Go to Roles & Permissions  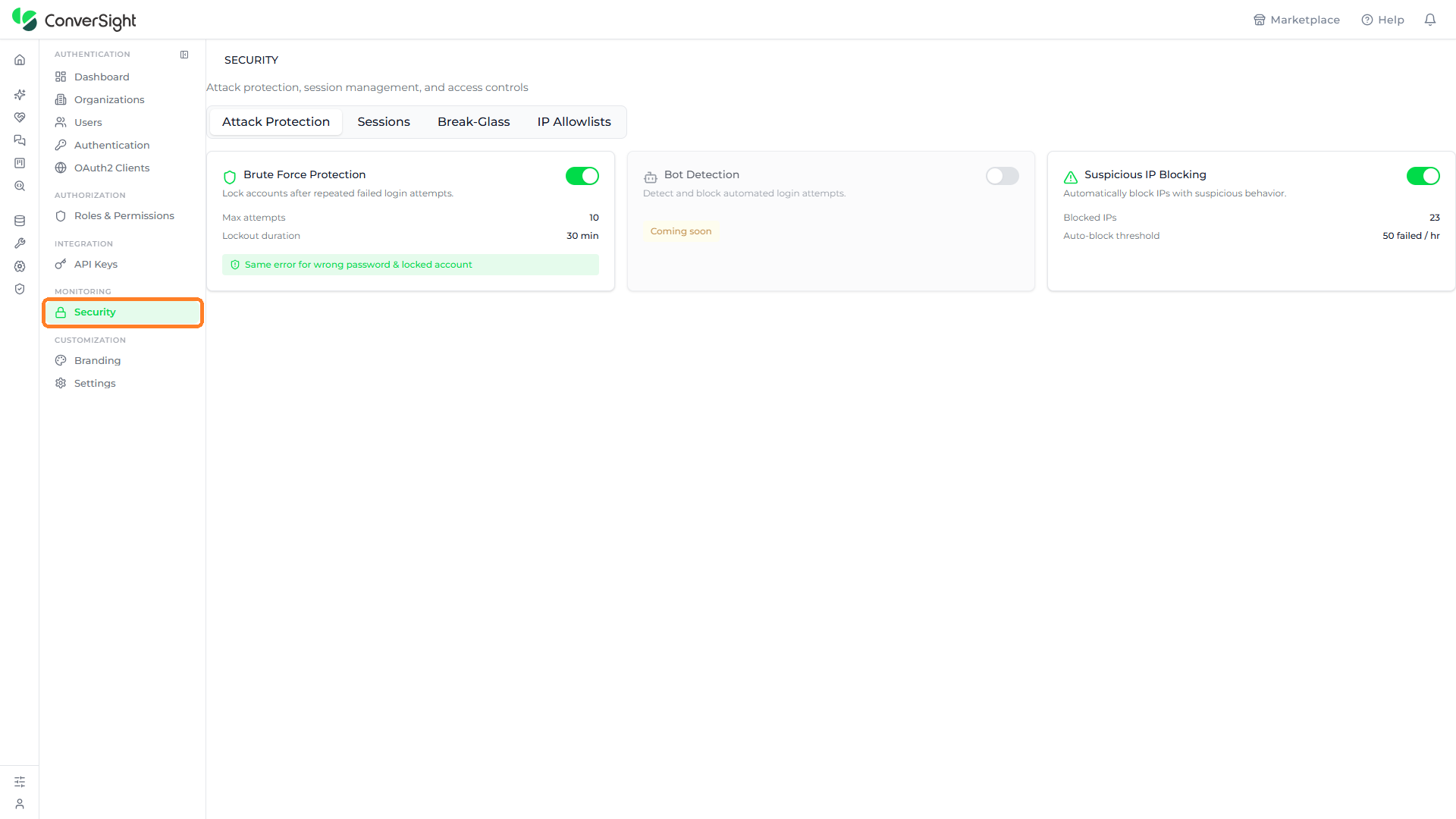click(123, 215)
